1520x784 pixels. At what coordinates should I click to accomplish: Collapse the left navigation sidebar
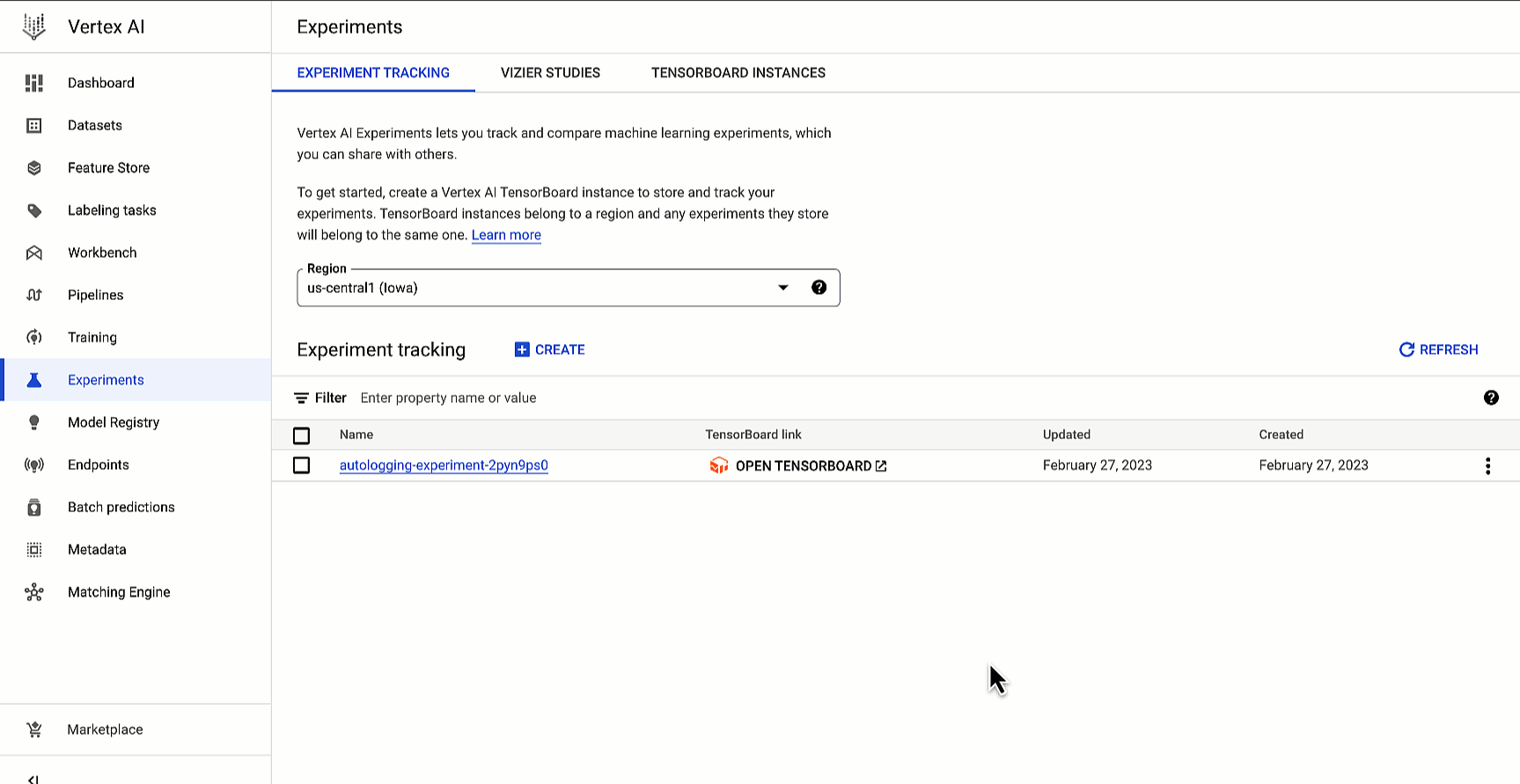point(33,779)
